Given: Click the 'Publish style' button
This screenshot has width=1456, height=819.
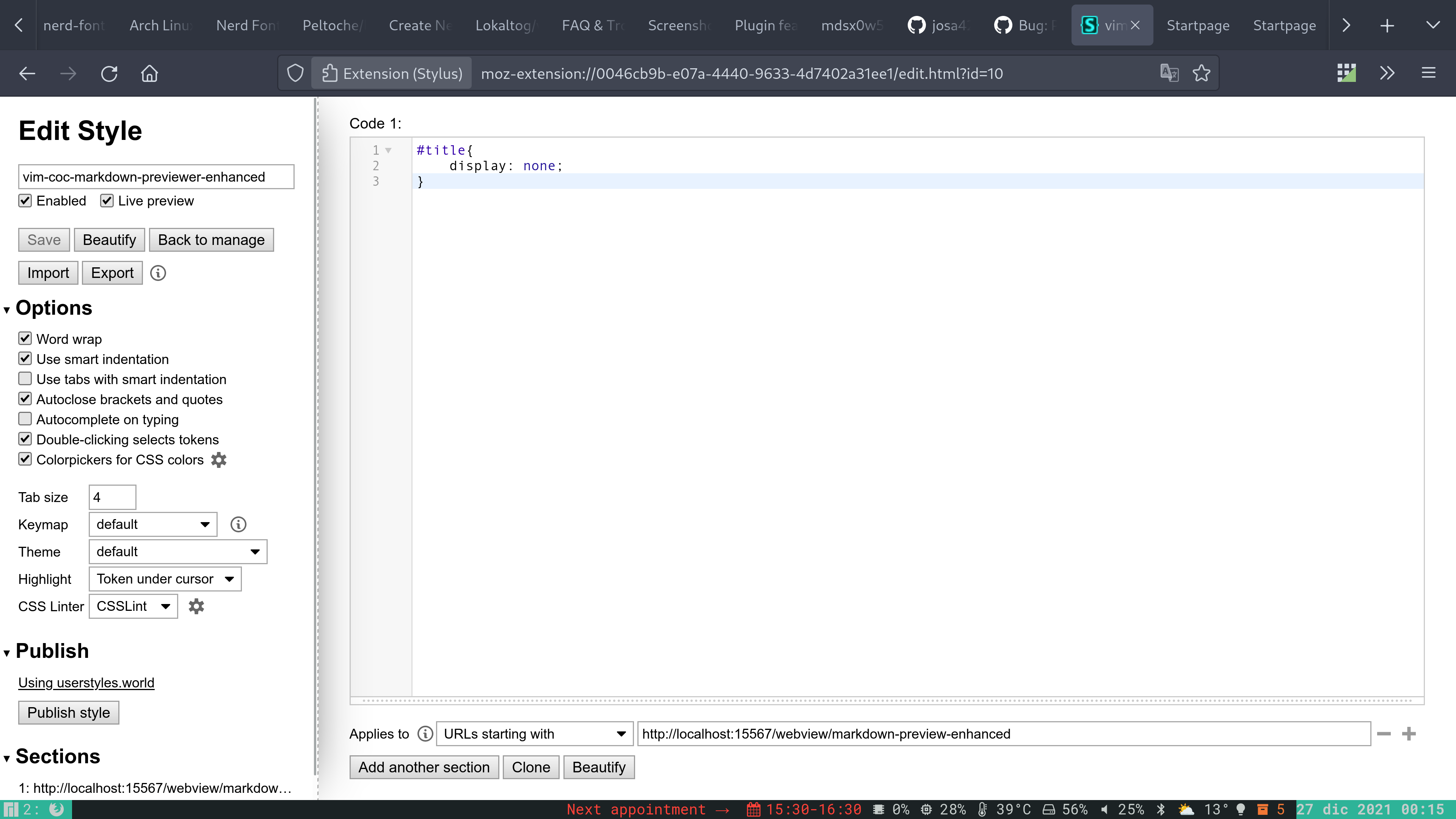Looking at the screenshot, I should coord(68,712).
